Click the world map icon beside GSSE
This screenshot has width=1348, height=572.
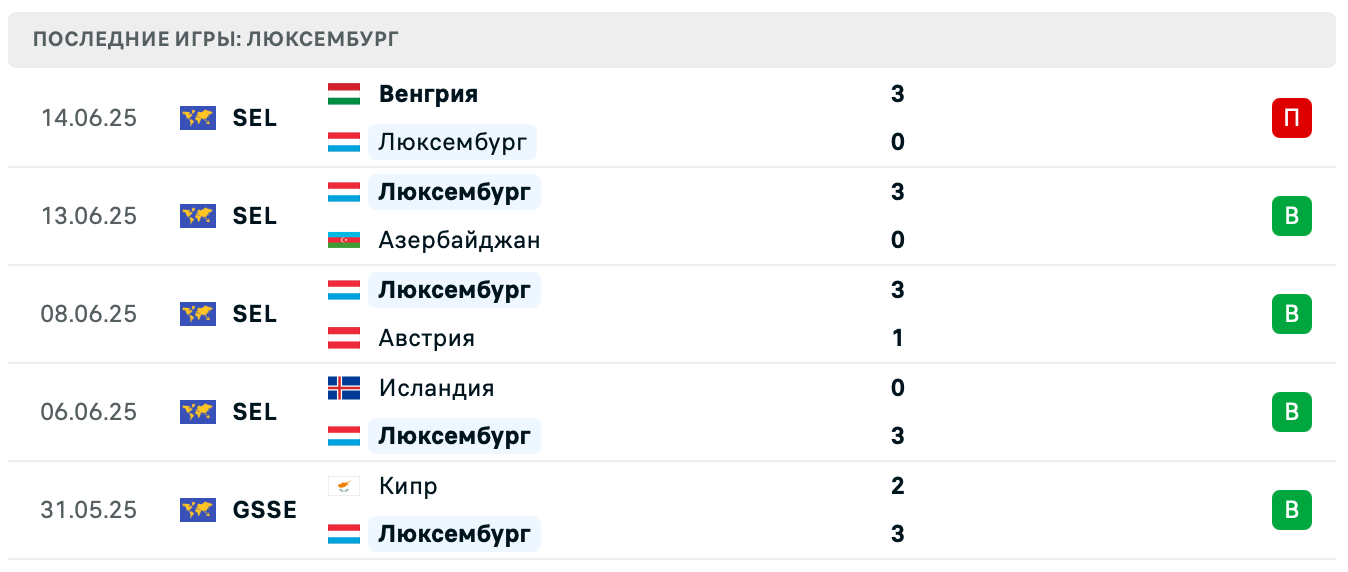coord(198,510)
